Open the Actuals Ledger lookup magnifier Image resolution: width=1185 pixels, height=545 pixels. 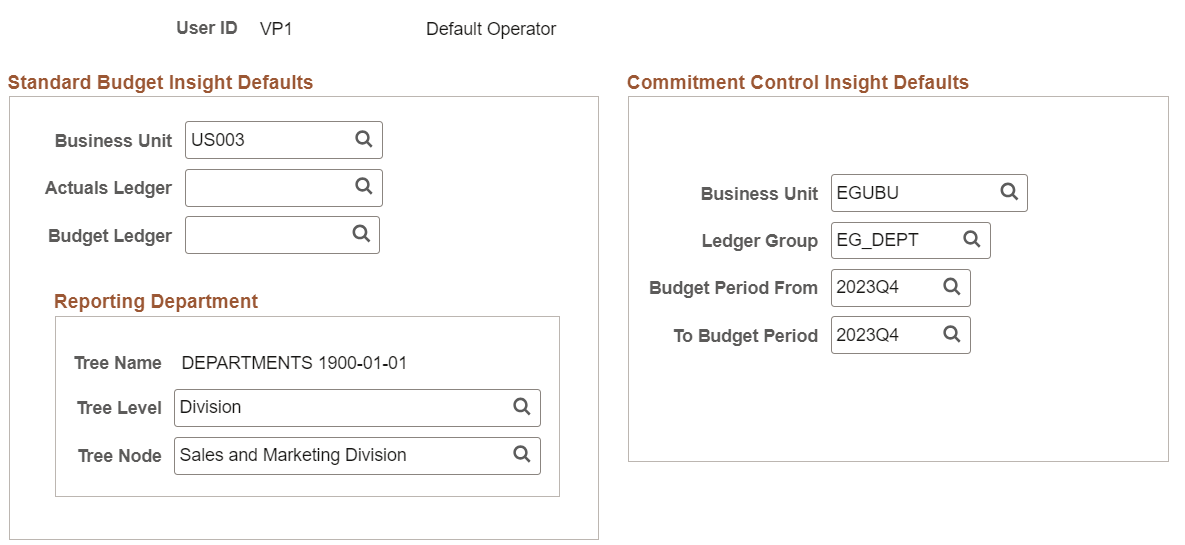pos(364,186)
